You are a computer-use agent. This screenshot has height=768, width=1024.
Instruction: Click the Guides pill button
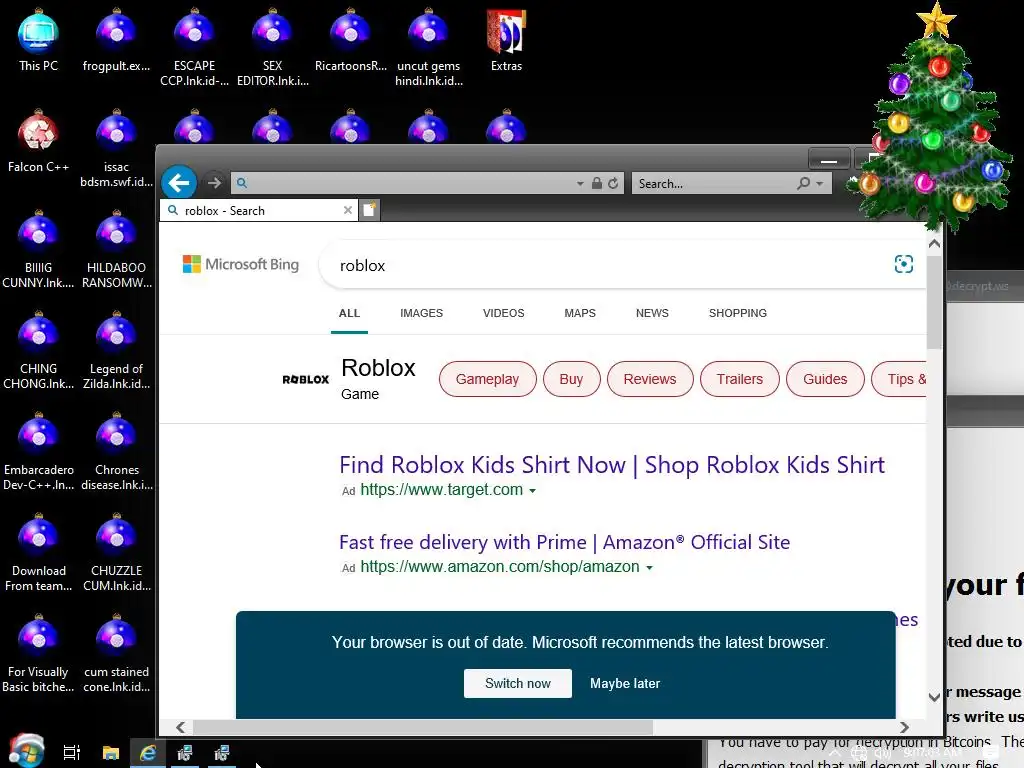click(x=825, y=379)
